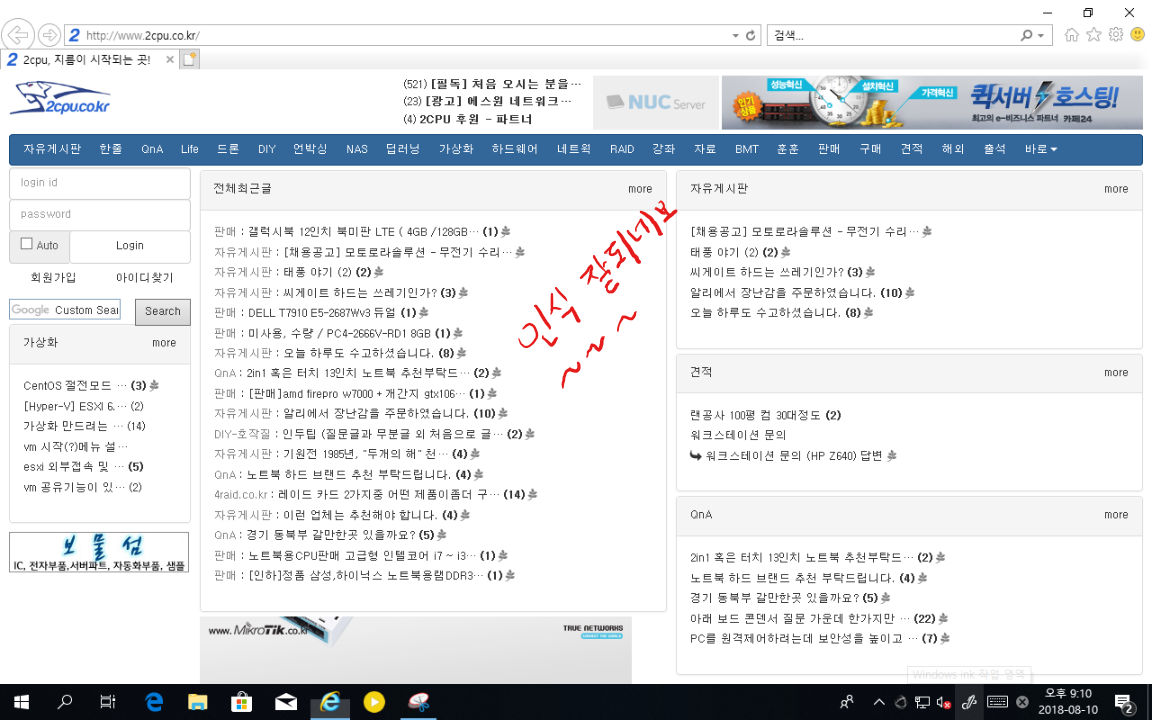The image size is (1152, 720).
Task: Open 하드웨어 in the navigation bar
Action: coord(514,149)
